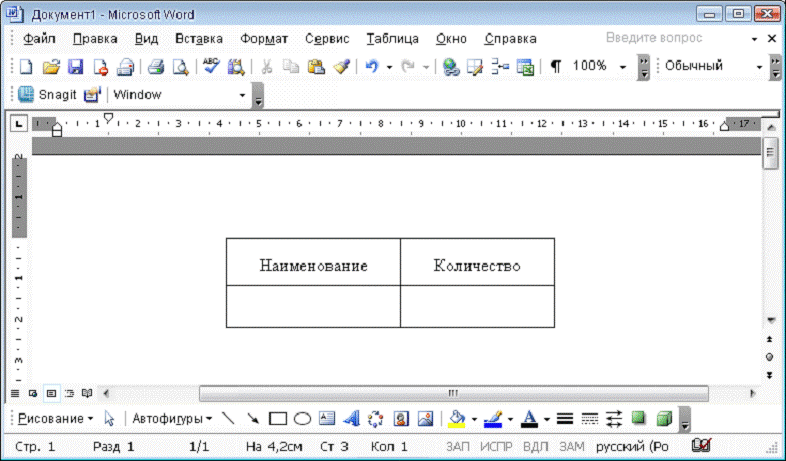Screen dimensions: 786x461
Task: Click the Insert WordArt icon
Action: pos(351,418)
